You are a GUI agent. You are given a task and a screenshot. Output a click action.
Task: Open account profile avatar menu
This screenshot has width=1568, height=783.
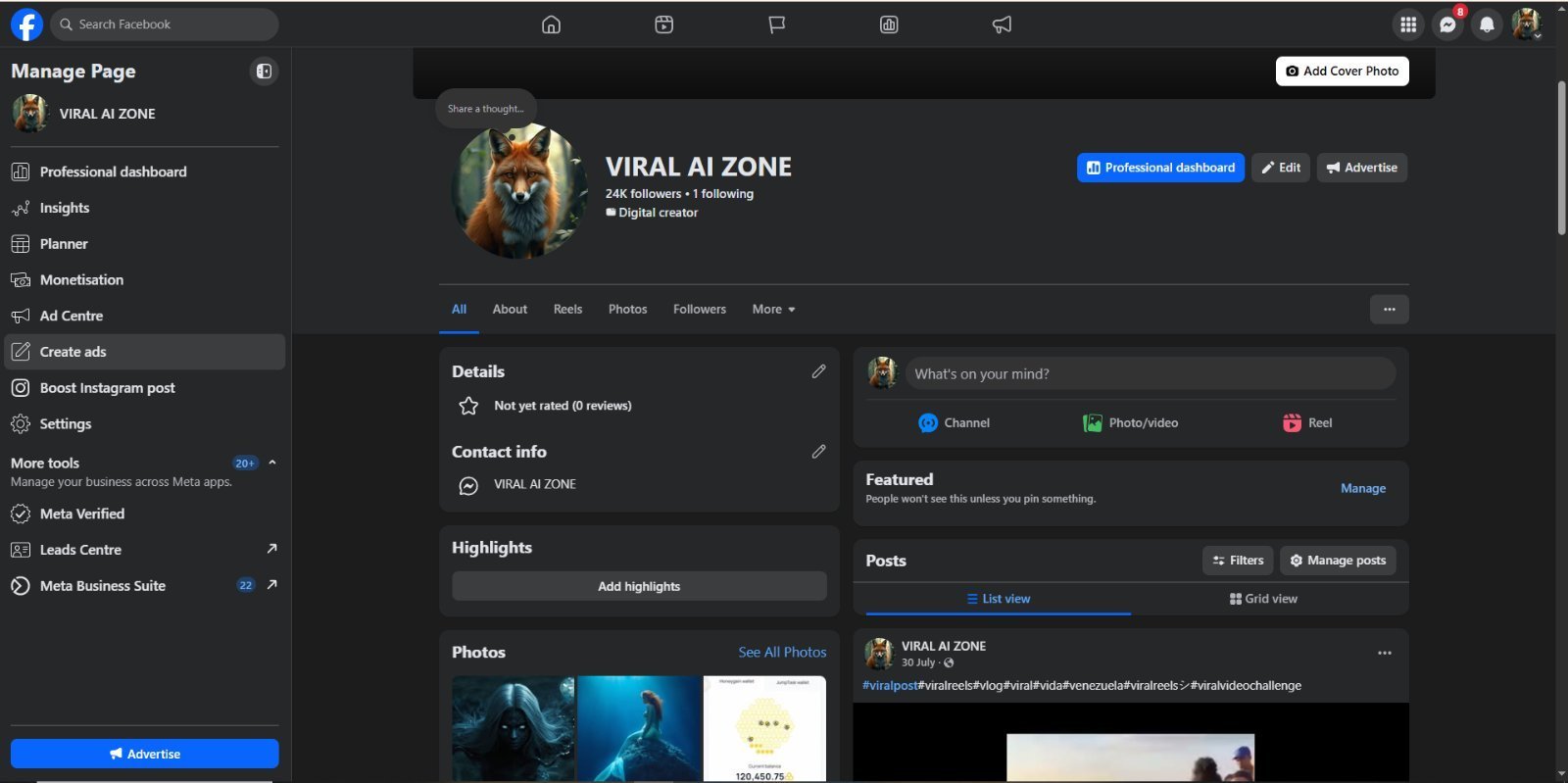click(1526, 24)
